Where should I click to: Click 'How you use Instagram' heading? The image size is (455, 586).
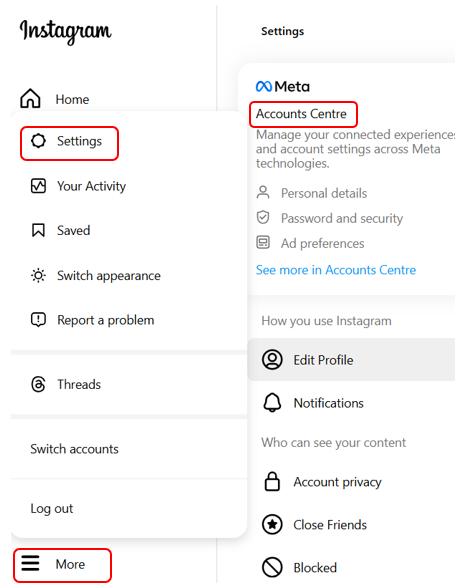click(326, 321)
